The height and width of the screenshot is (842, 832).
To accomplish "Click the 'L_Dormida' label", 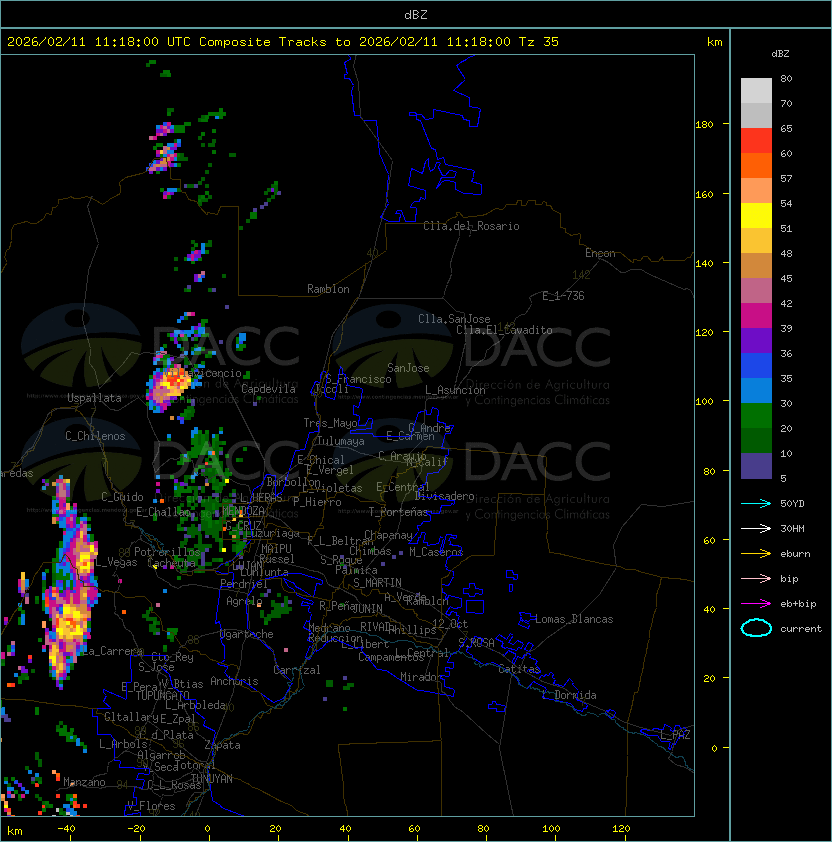I will click(x=569, y=695).
